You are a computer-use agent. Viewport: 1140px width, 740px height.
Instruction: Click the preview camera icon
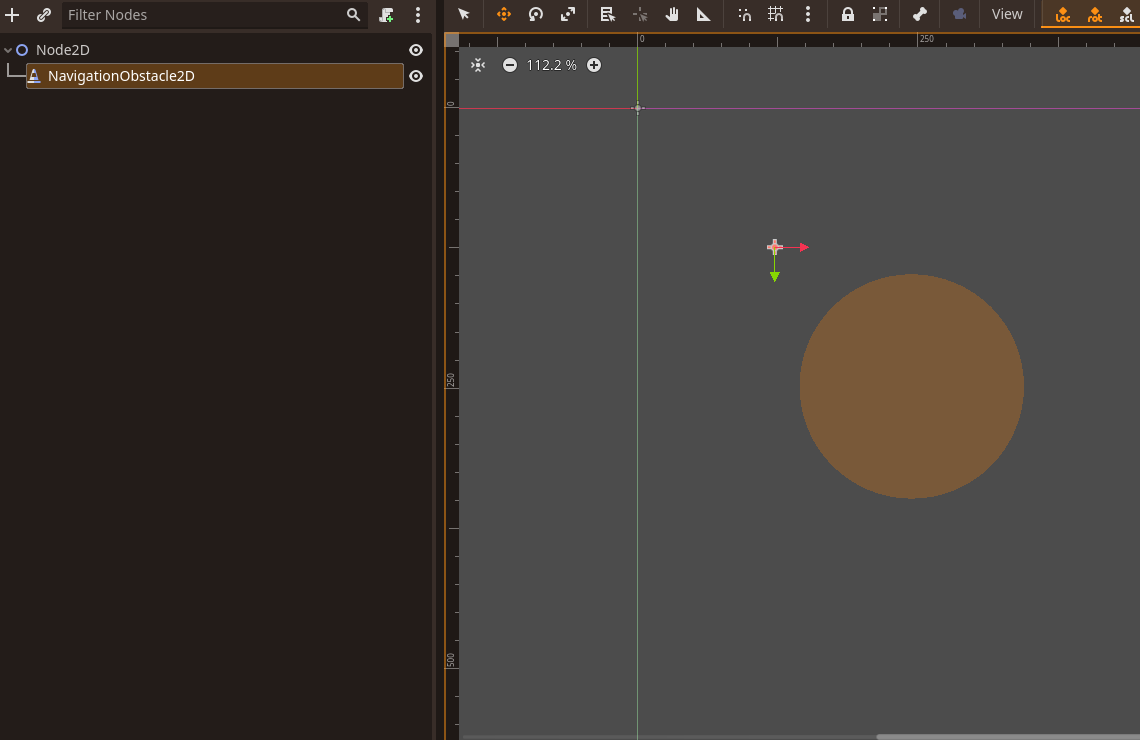tap(958, 14)
